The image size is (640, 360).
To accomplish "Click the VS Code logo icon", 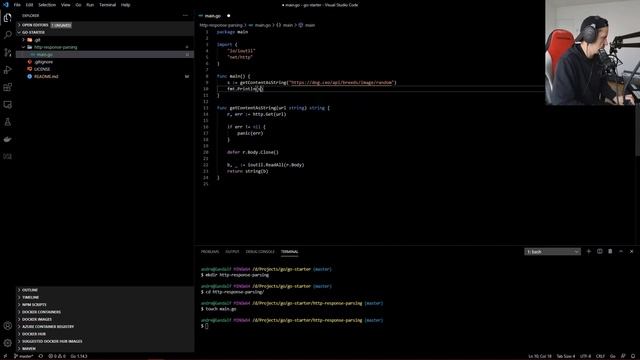I will pos(5,5).
